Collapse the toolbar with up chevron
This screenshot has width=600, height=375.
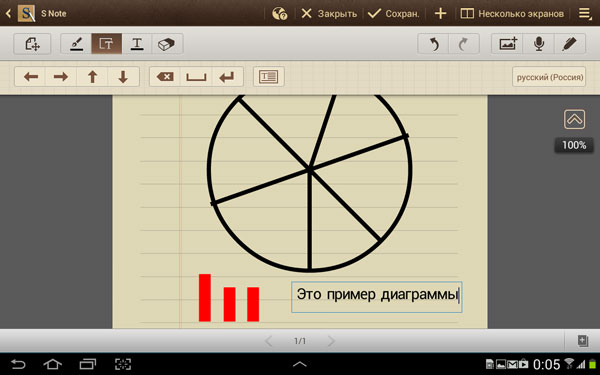[x=574, y=119]
